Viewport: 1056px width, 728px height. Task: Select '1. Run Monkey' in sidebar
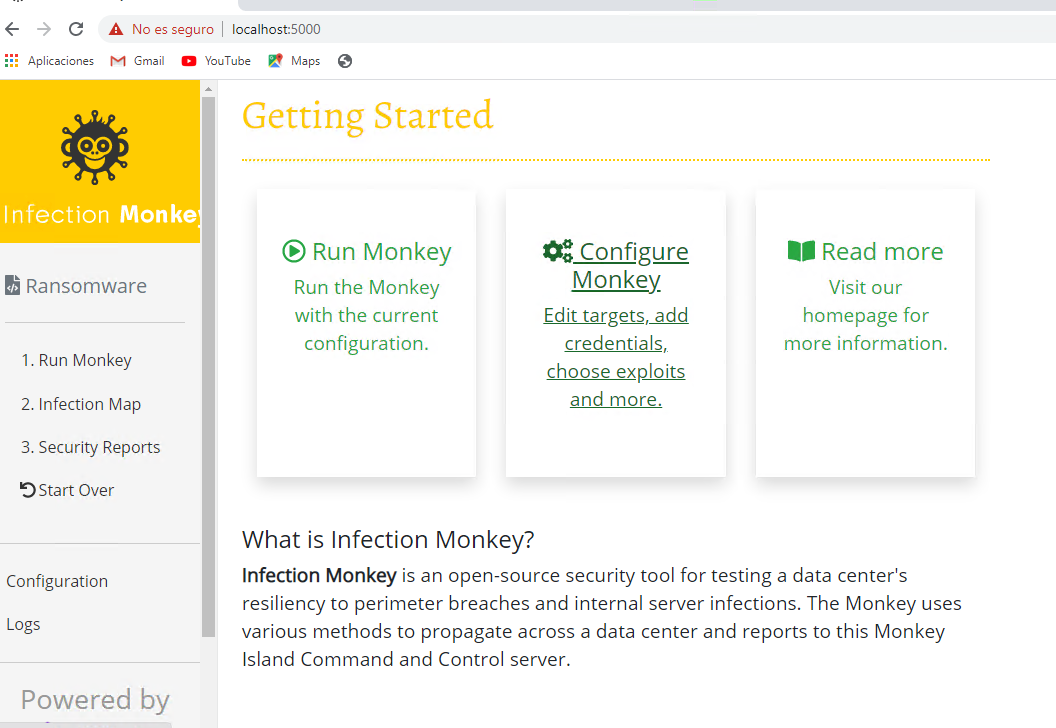pyautogui.click(x=76, y=360)
